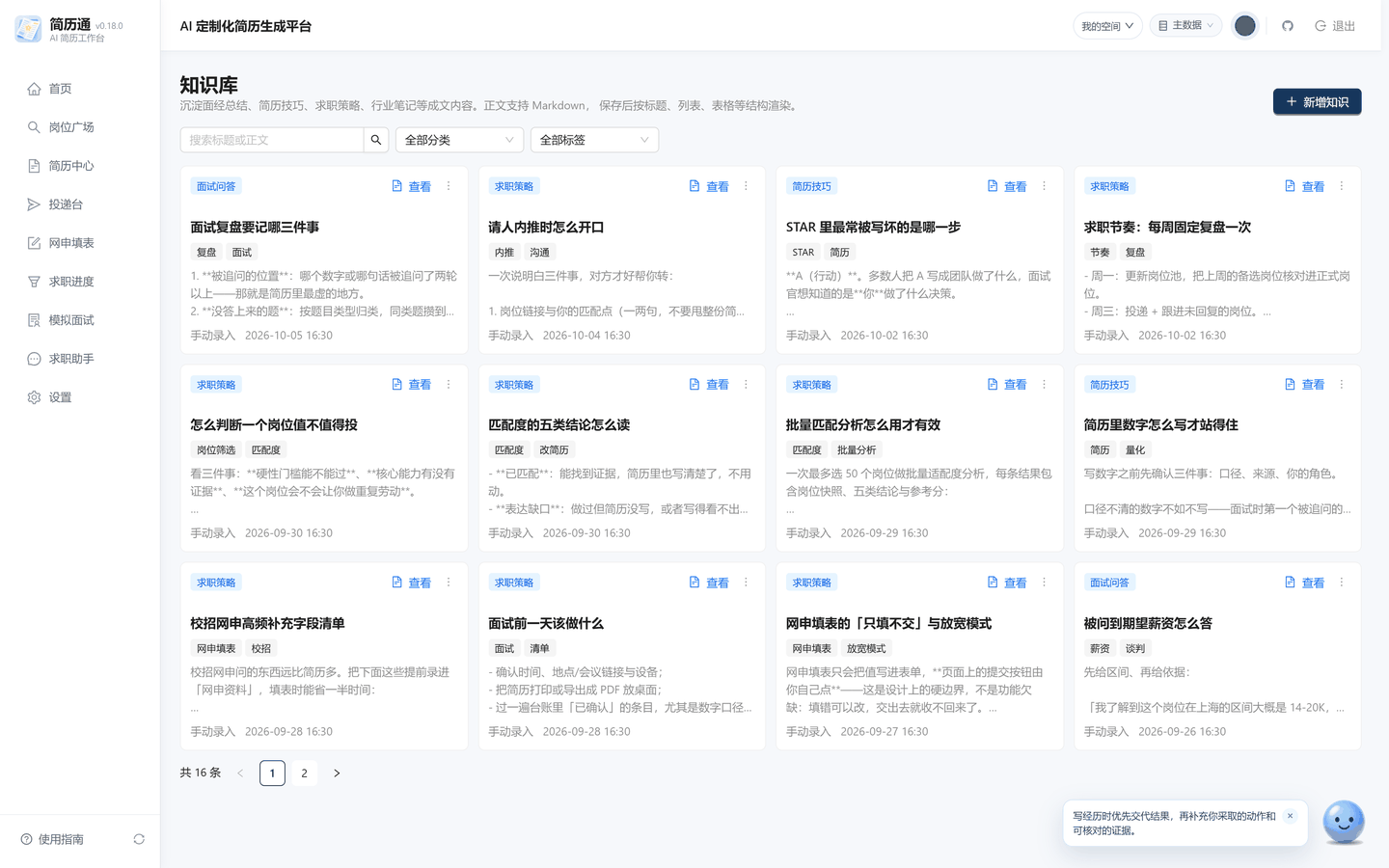Click the next page arrow
The image size is (1389, 868).
click(x=337, y=773)
